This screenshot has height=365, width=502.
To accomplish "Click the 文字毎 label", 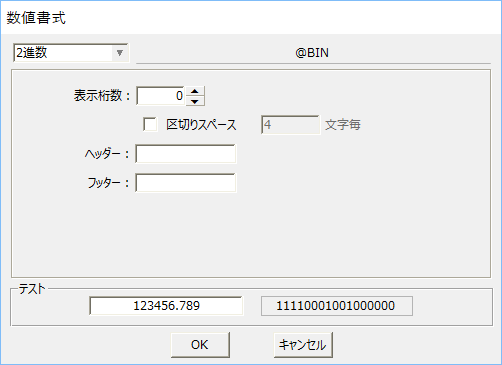I will (x=343, y=125).
